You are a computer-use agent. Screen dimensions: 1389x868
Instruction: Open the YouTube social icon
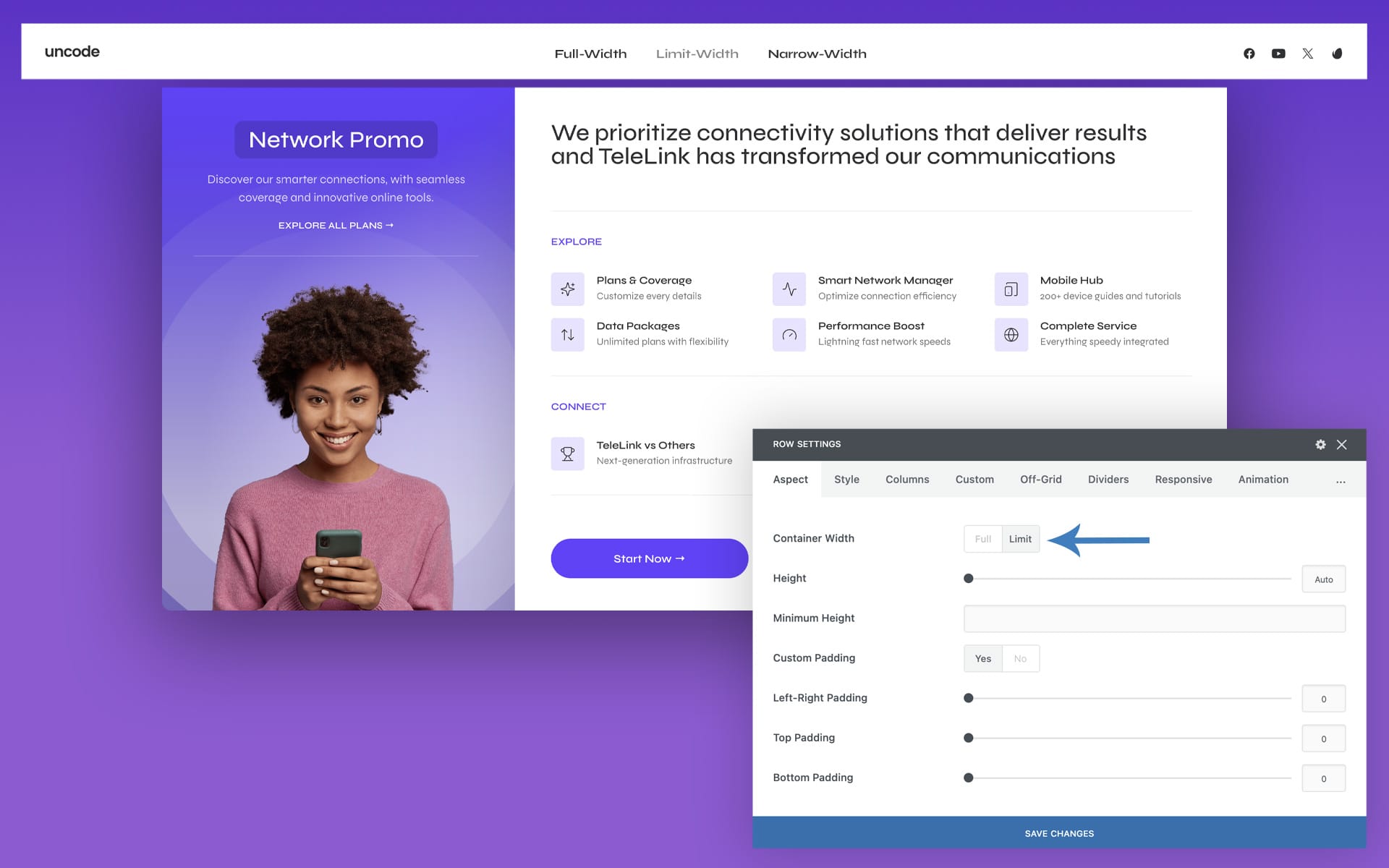(1278, 54)
